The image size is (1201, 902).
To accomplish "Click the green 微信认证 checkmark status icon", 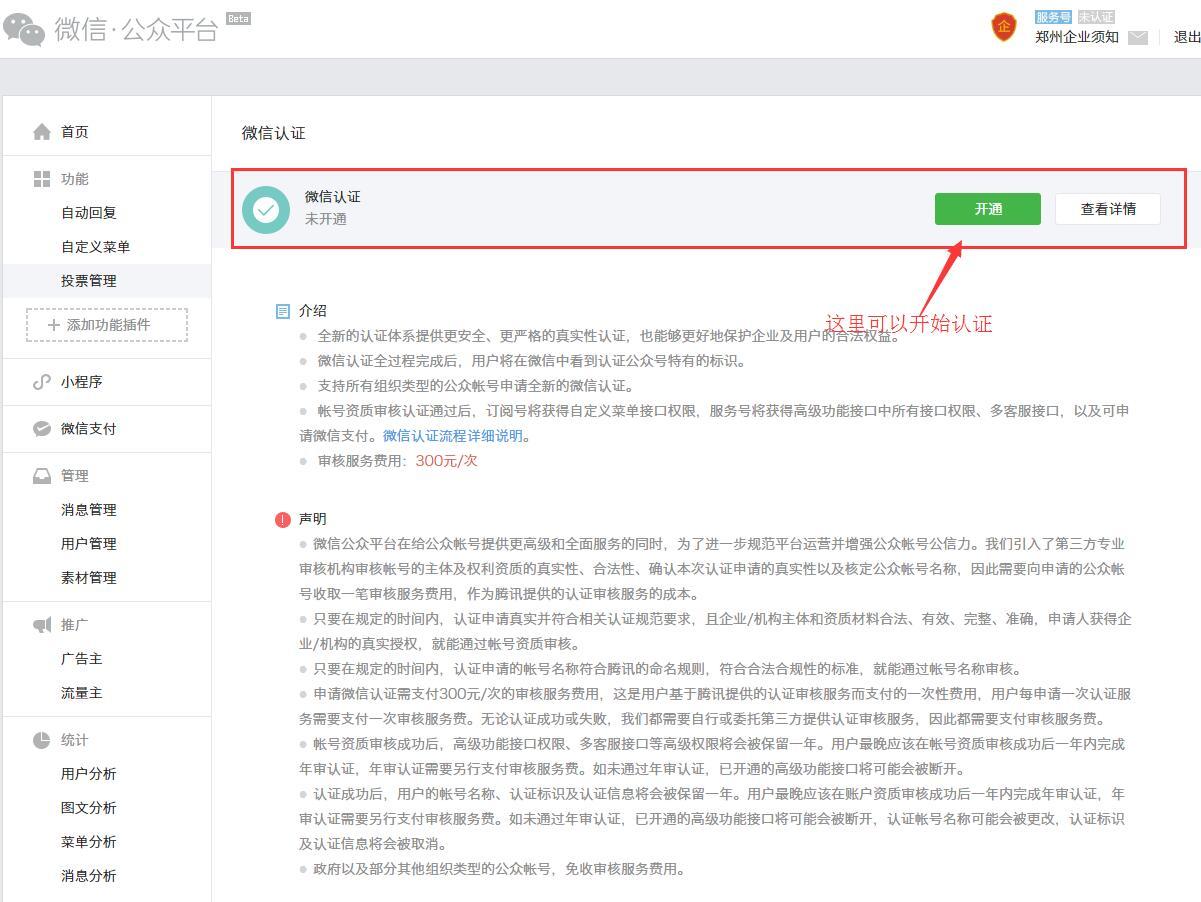I will (265, 210).
